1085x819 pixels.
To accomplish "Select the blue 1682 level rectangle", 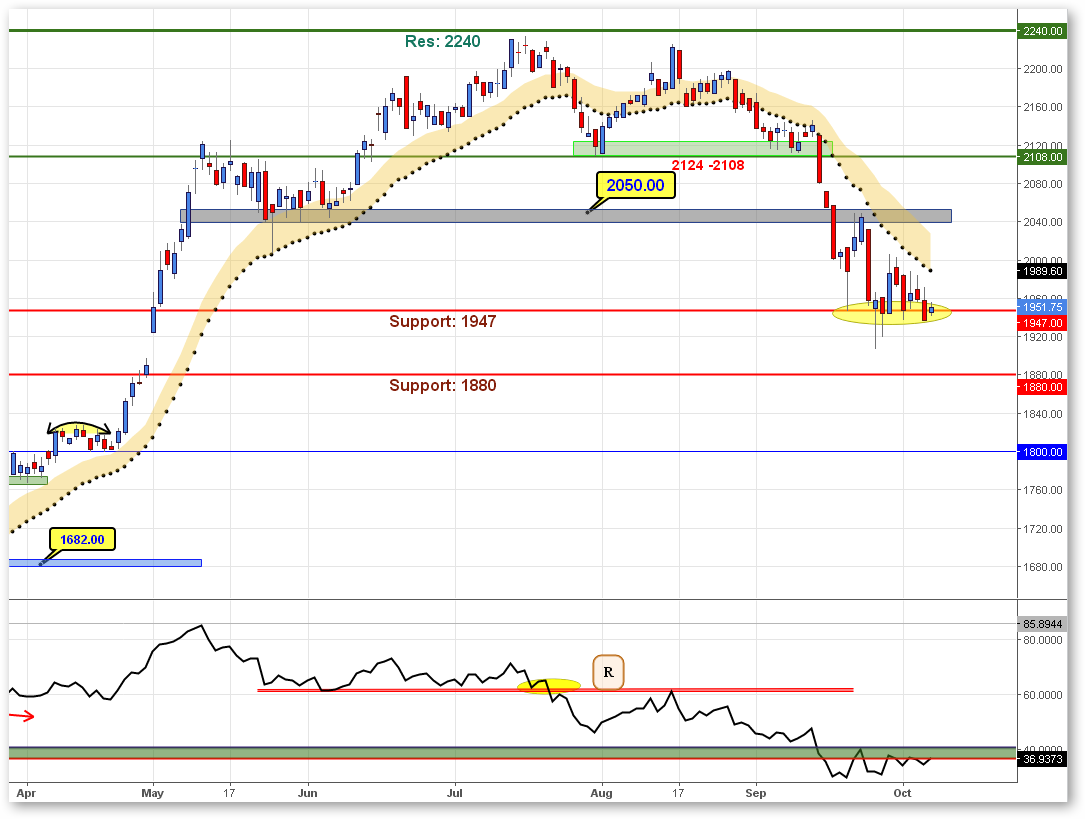I will tap(105, 563).
